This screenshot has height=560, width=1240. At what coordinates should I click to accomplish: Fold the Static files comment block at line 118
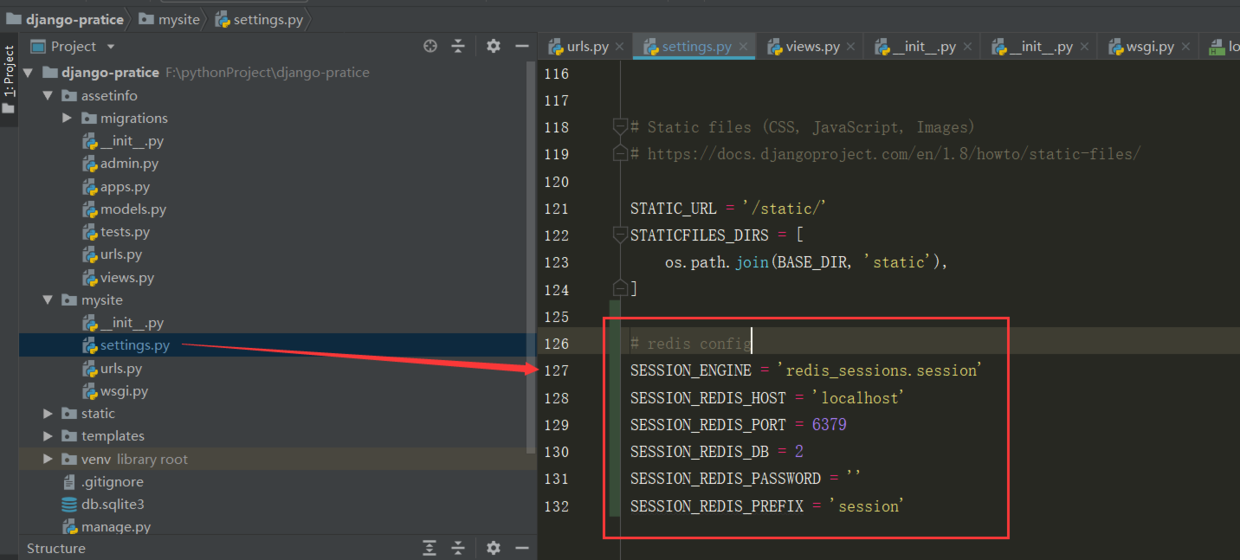pos(620,127)
